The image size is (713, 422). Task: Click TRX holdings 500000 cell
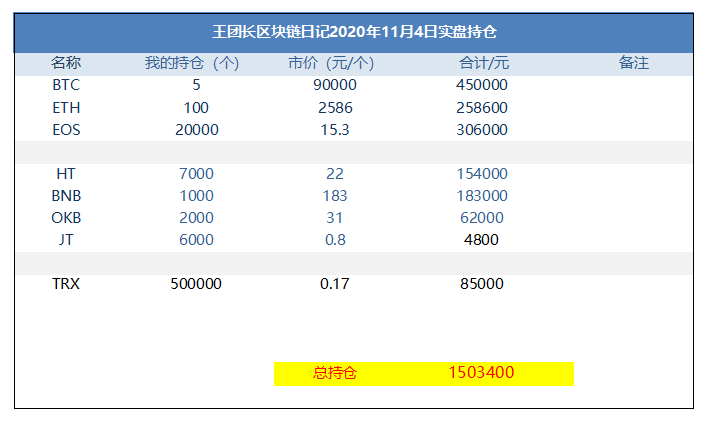pyautogui.click(x=196, y=284)
